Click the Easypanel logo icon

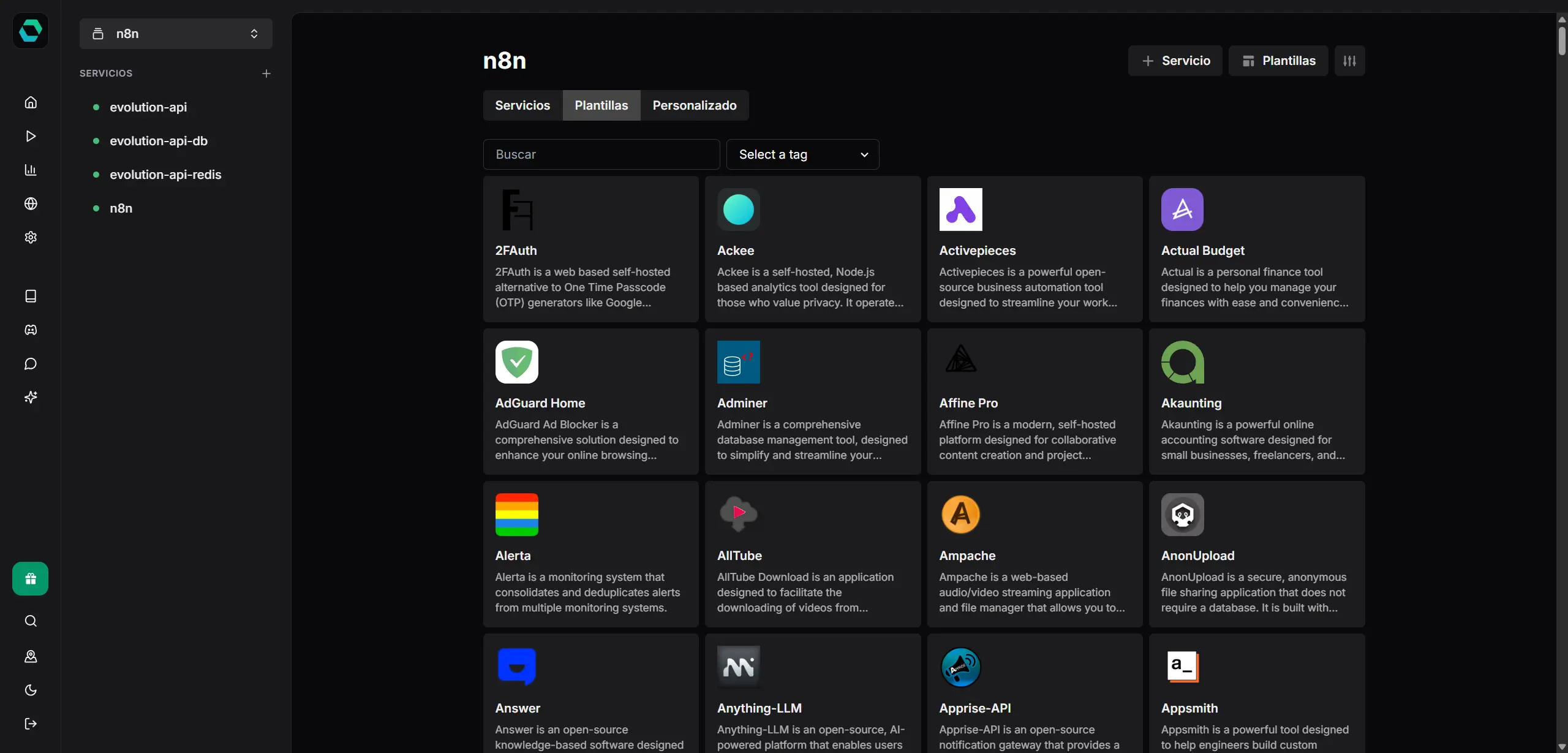[30, 30]
